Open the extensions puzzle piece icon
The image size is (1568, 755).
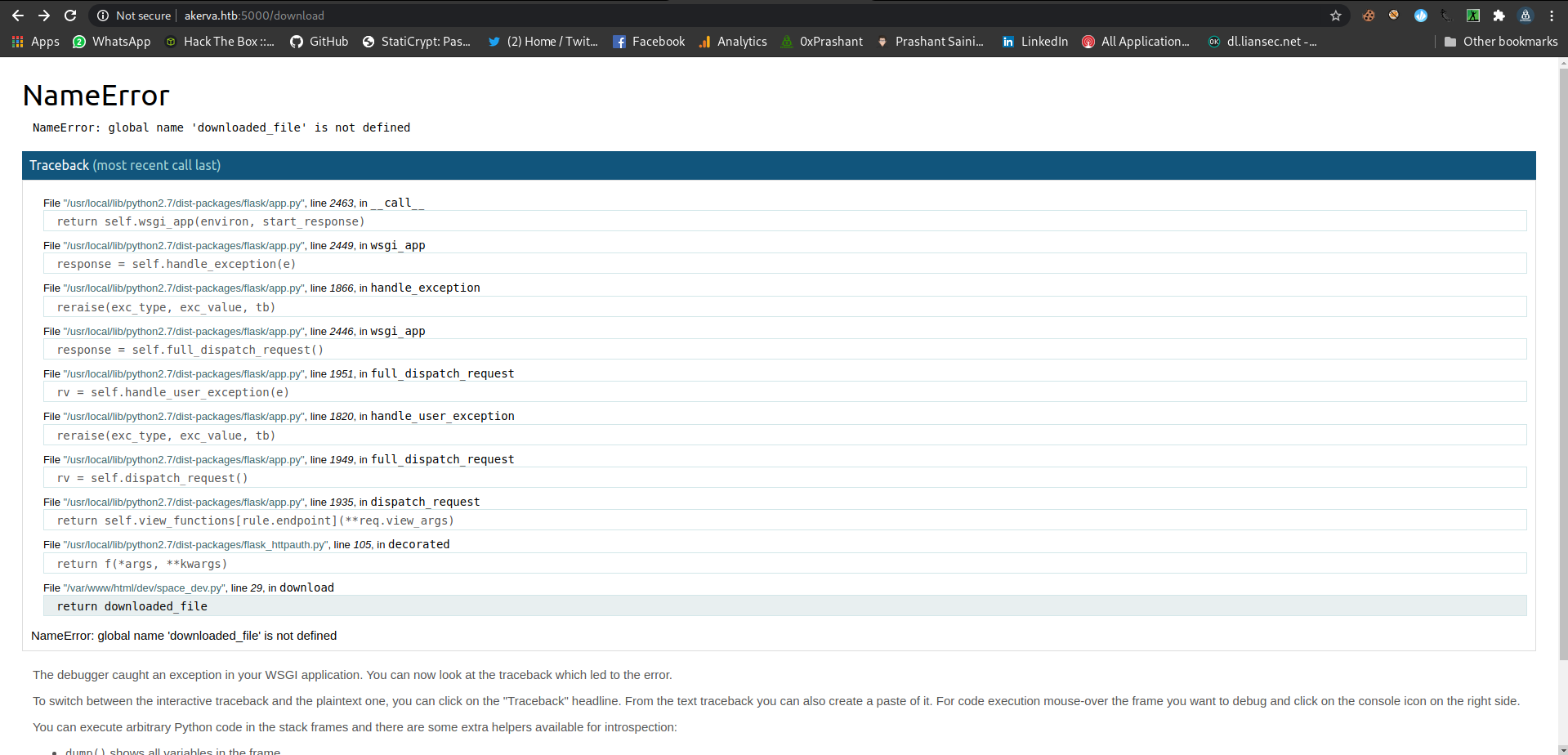tap(1499, 15)
